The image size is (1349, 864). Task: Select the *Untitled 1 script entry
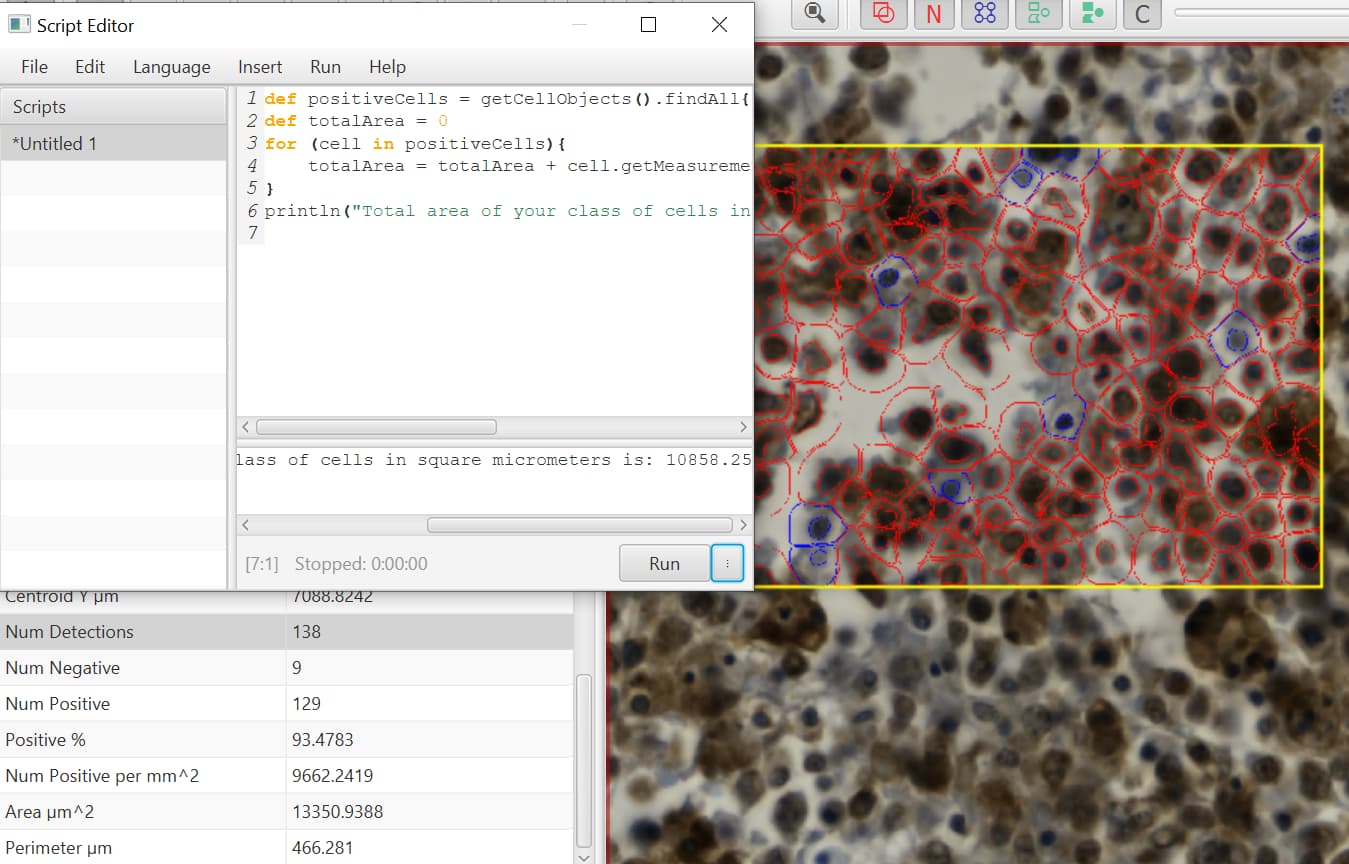(57, 143)
